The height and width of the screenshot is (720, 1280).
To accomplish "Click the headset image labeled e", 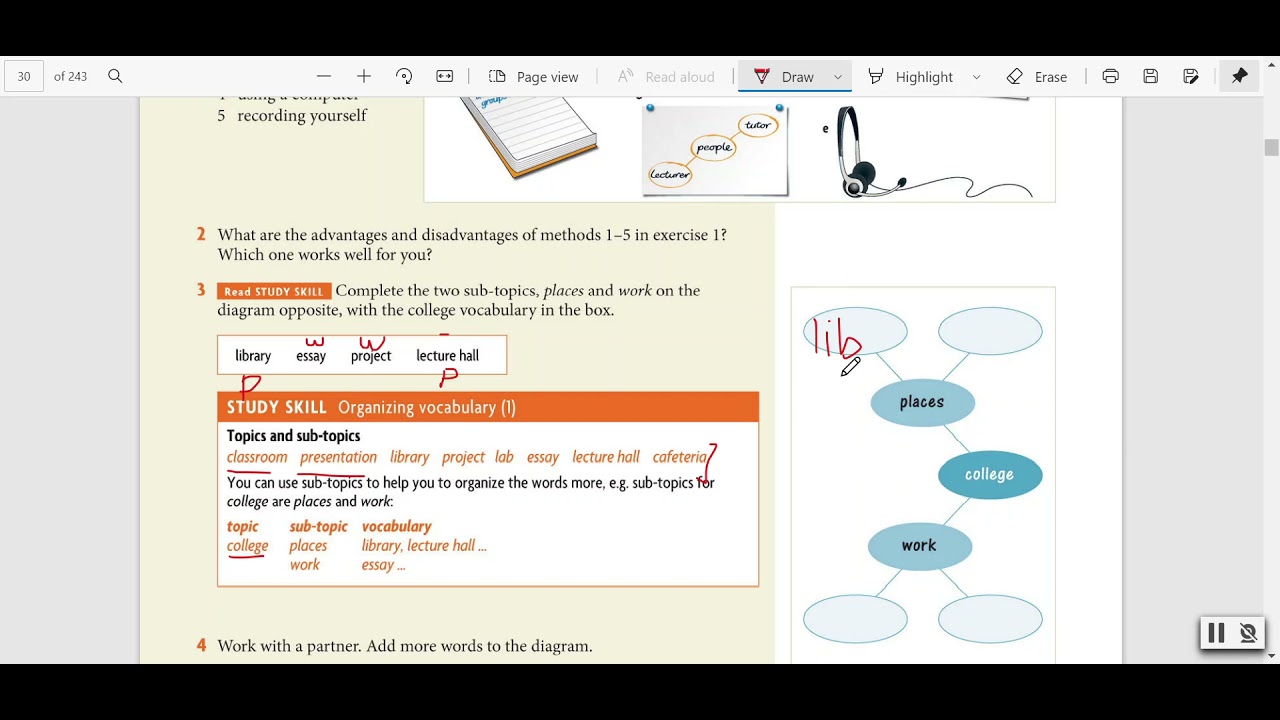I will coord(933,152).
